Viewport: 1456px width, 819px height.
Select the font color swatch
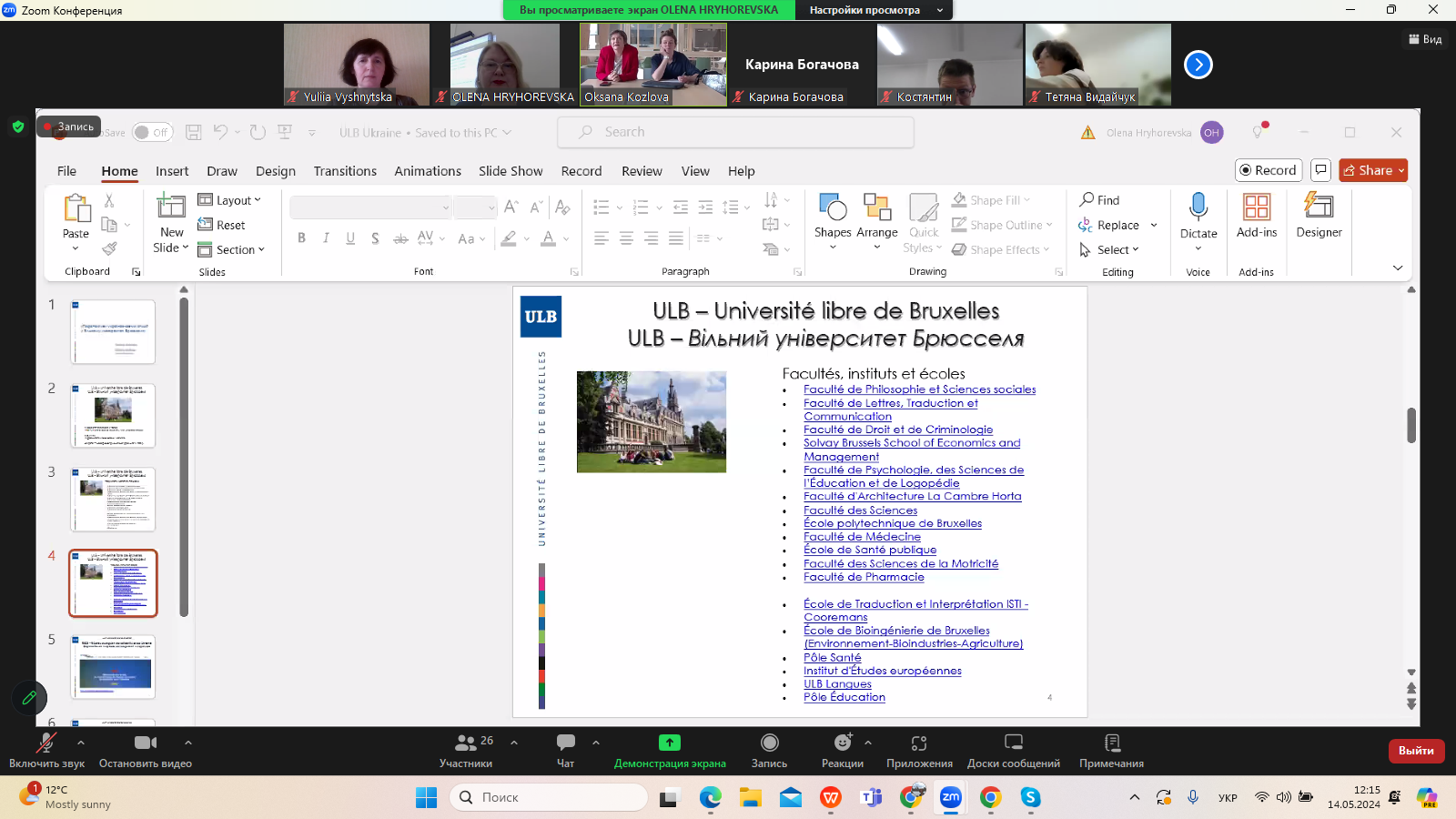coord(548,238)
